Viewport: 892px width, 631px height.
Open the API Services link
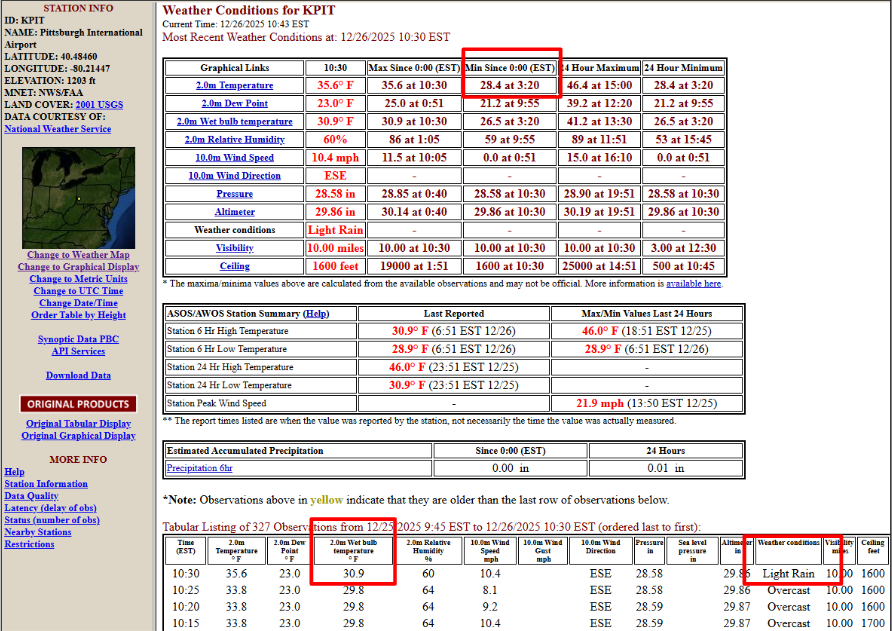point(79,351)
